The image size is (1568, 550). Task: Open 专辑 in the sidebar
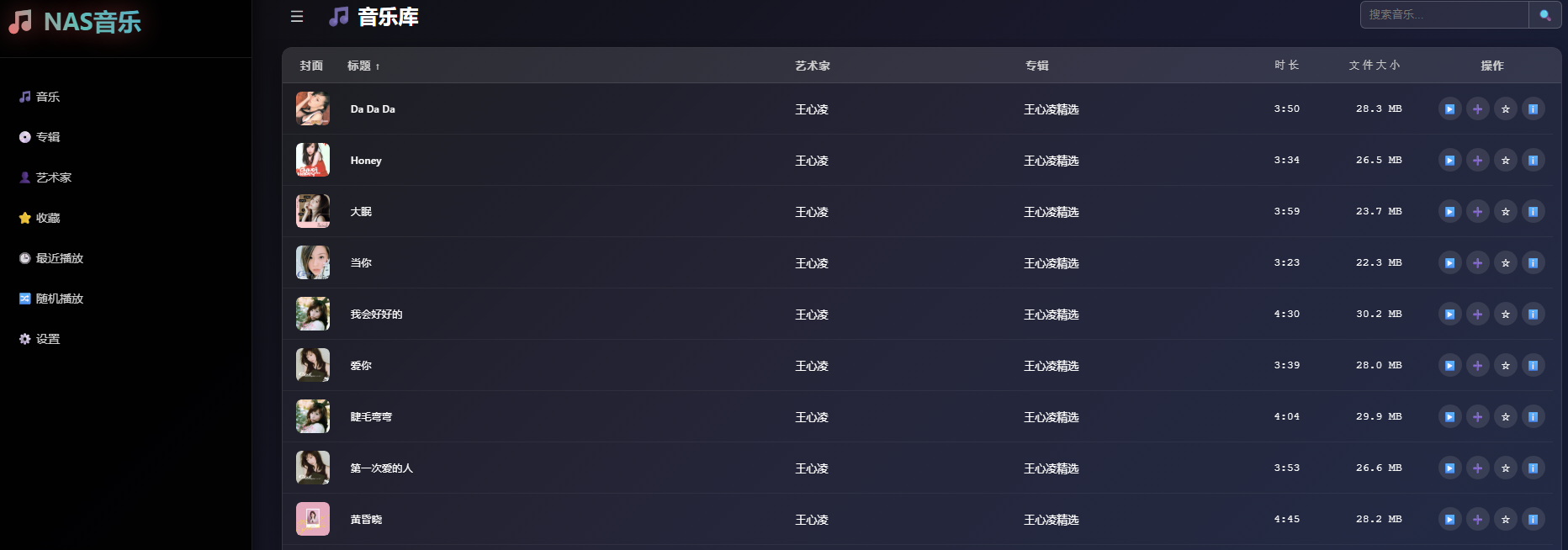pyautogui.click(x=48, y=137)
